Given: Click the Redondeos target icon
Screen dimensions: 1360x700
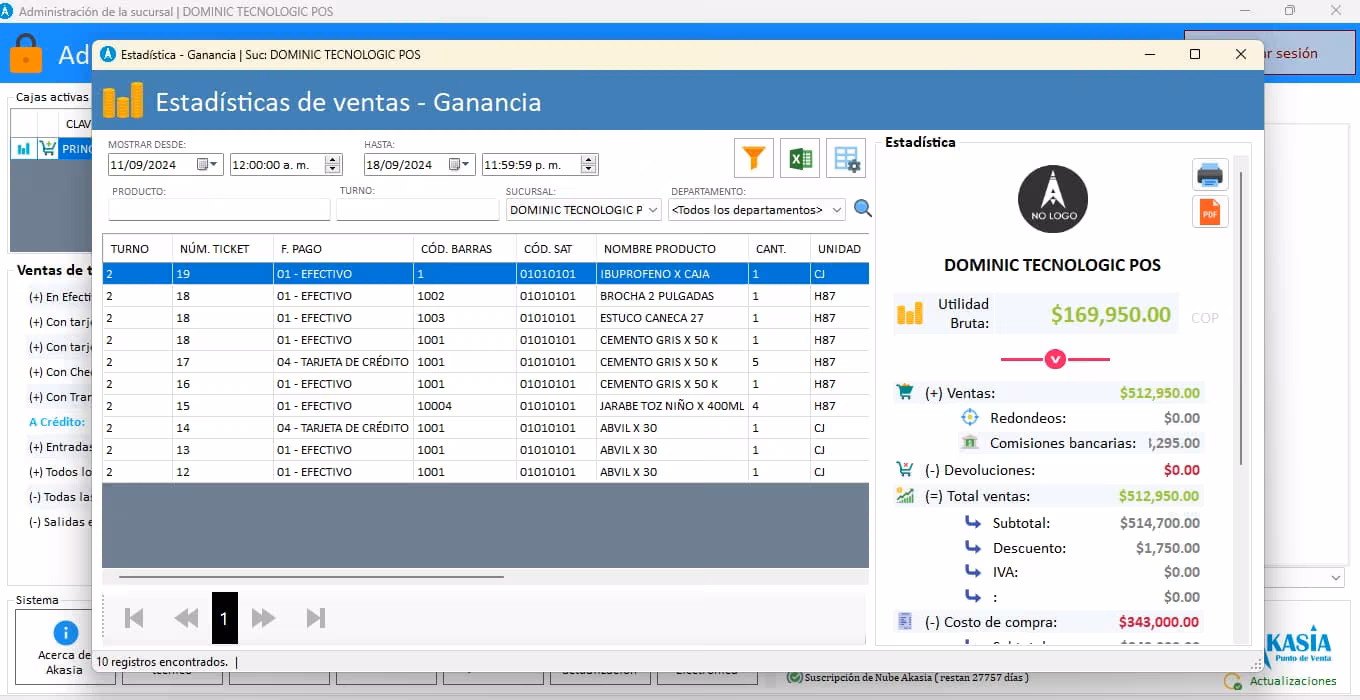Looking at the screenshot, I should pos(969,418).
